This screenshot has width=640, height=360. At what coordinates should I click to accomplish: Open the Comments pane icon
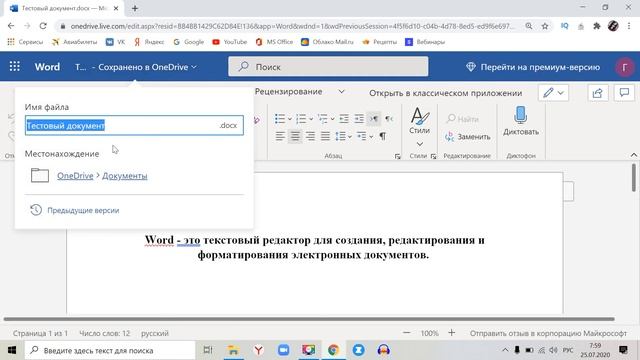point(624,93)
